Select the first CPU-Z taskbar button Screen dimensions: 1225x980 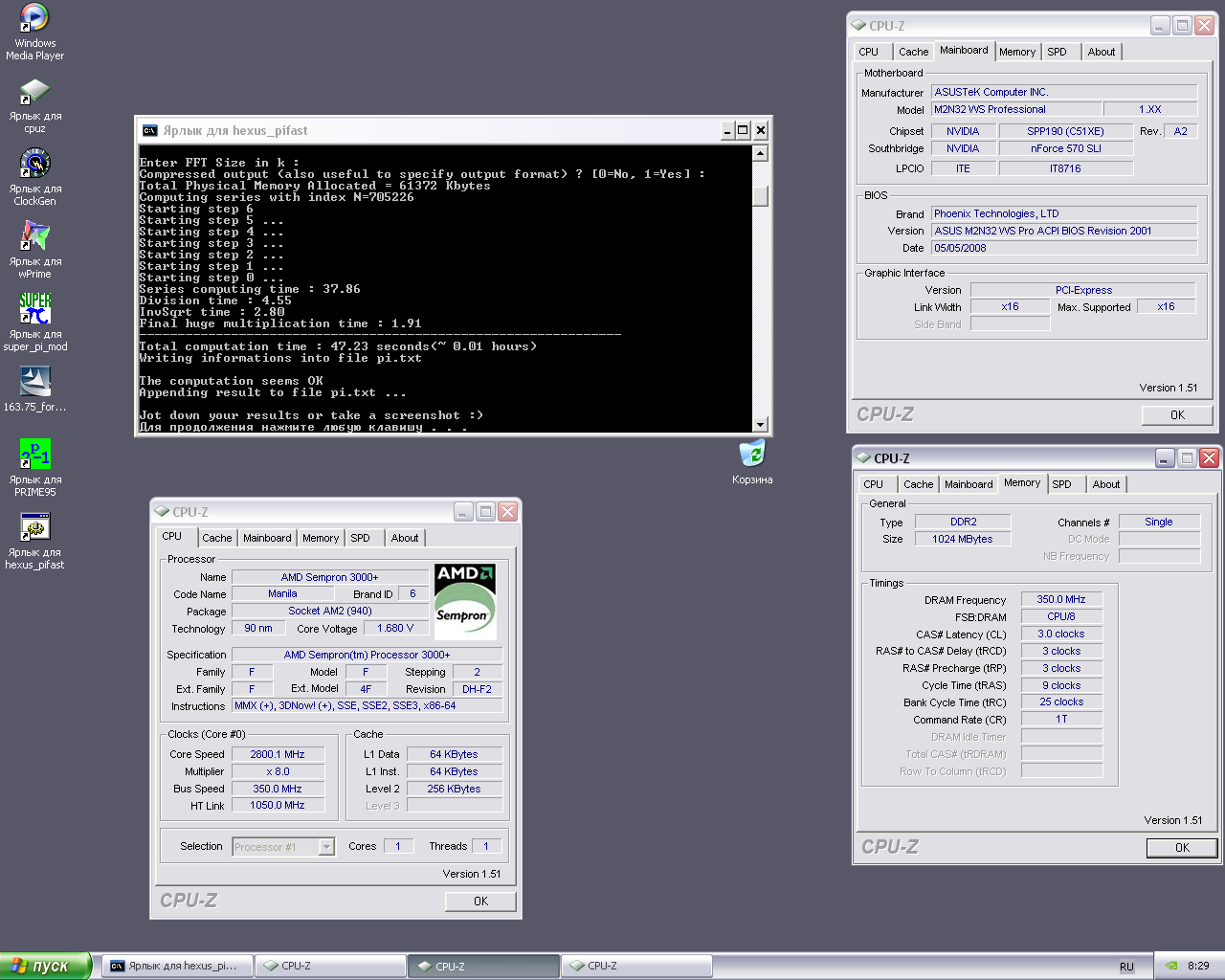pos(330,966)
